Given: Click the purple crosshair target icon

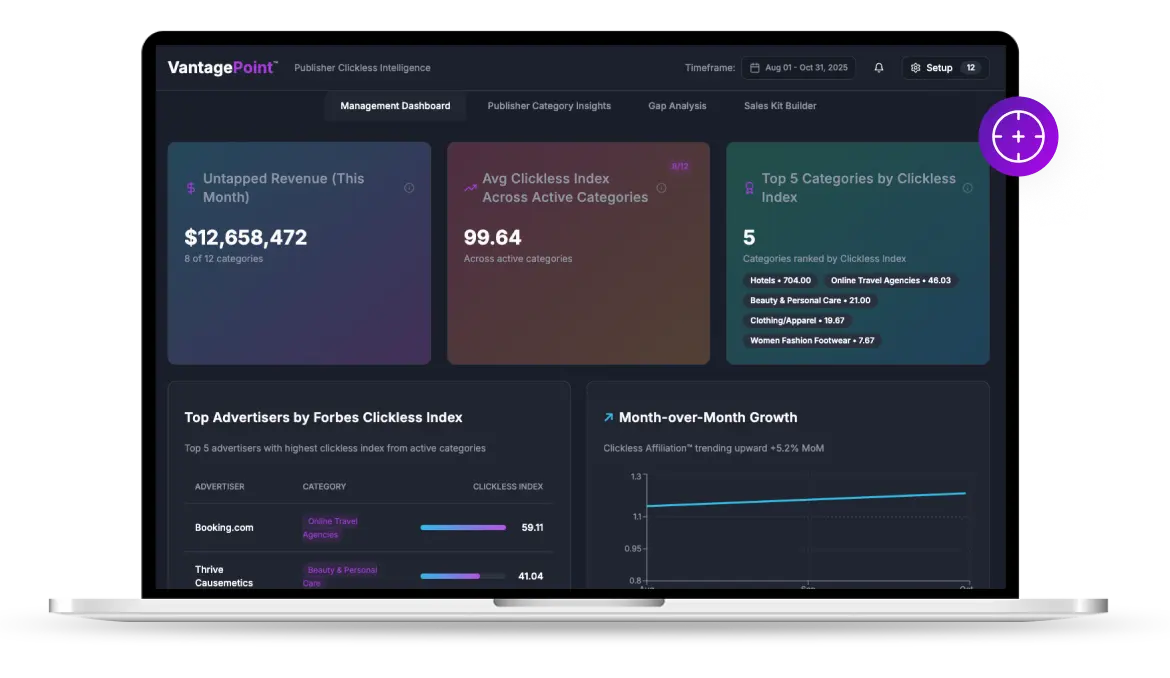Looking at the screenshot, I should 1018,137.
